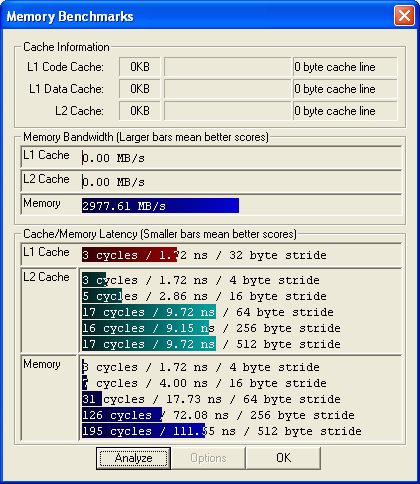Click the Cache/Memory Latency group label
Screen dimensions: 420x484
pos(160,234)
